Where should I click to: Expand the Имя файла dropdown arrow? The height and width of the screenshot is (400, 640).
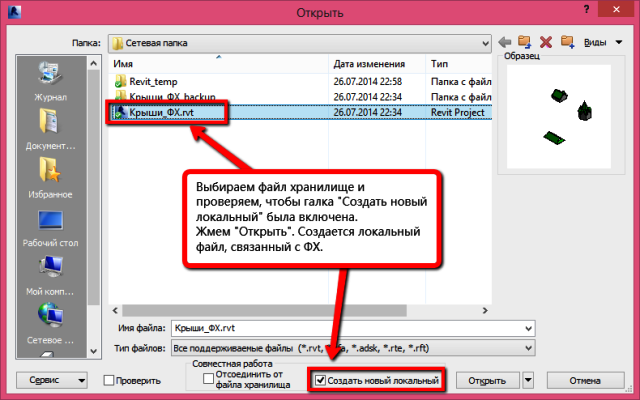click(529, 329)
